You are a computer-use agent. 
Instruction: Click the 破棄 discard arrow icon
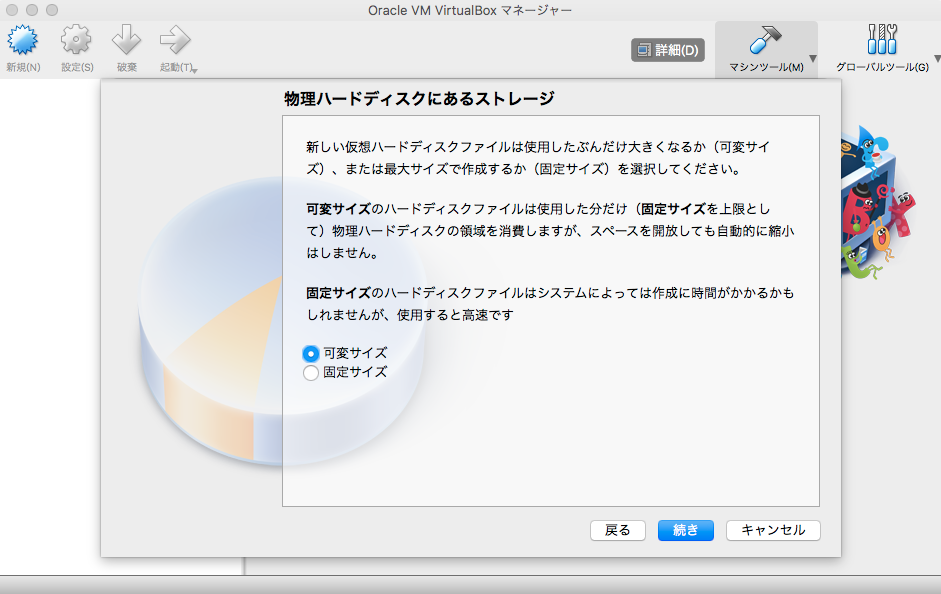click(x=124, y=40)
